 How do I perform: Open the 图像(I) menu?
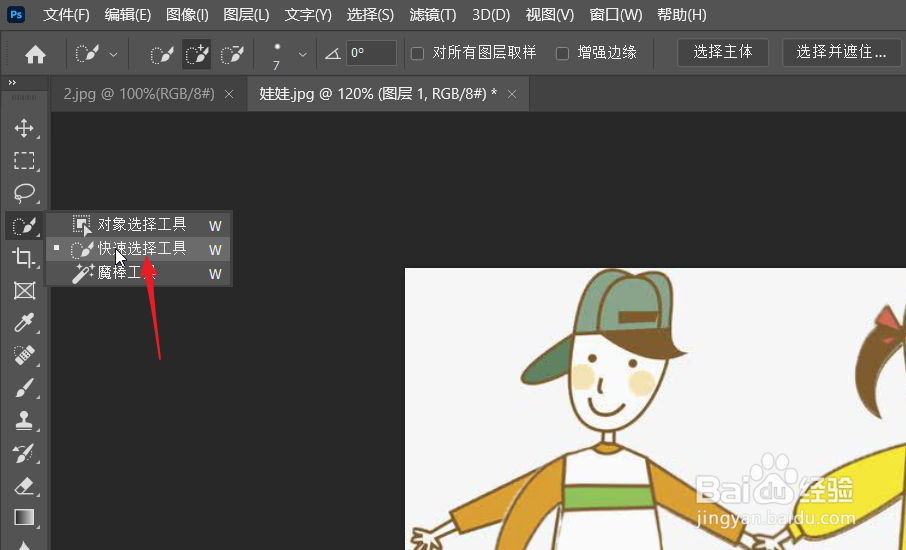point(187,14)
